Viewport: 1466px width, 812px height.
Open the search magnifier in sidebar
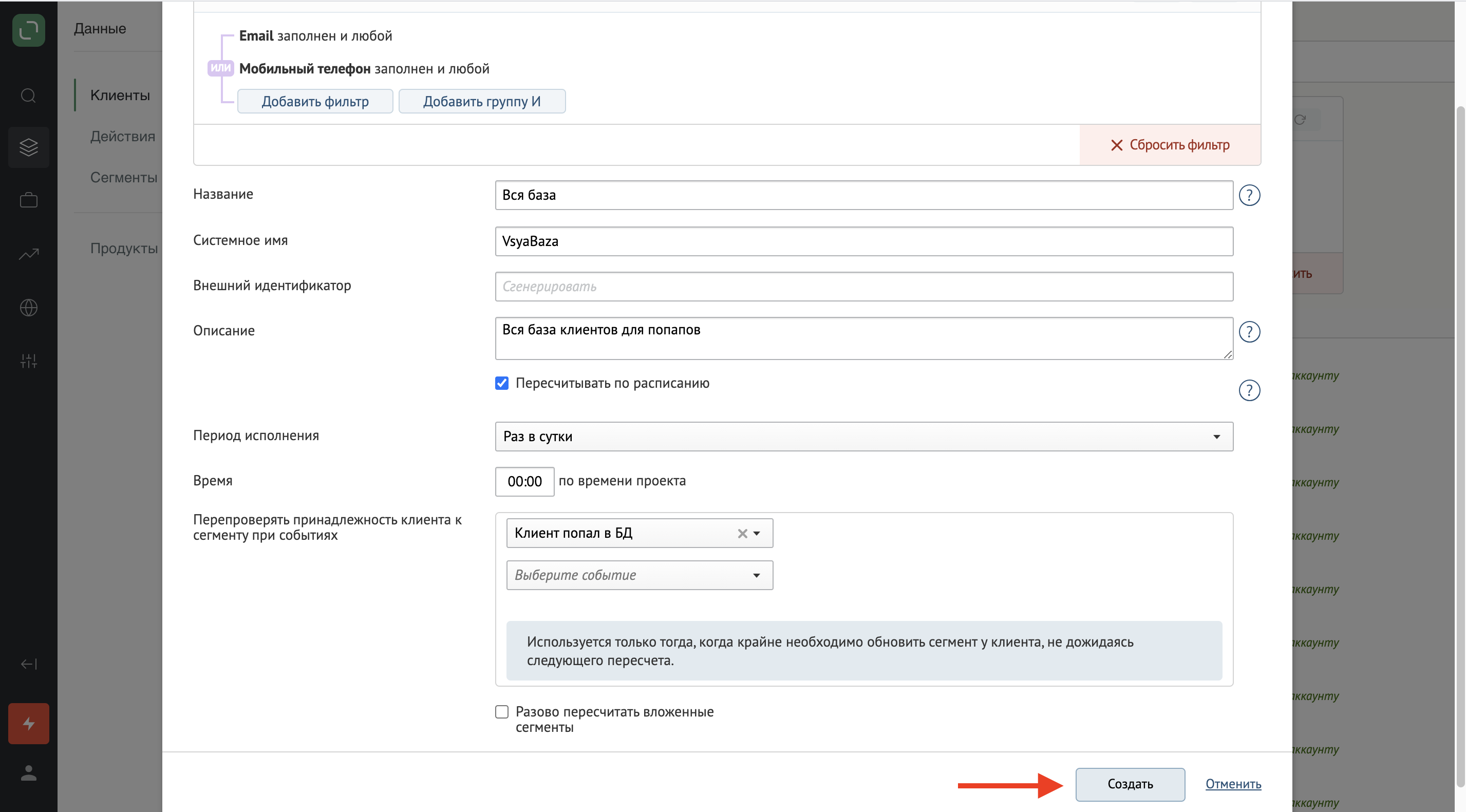(x=28, y=95)
